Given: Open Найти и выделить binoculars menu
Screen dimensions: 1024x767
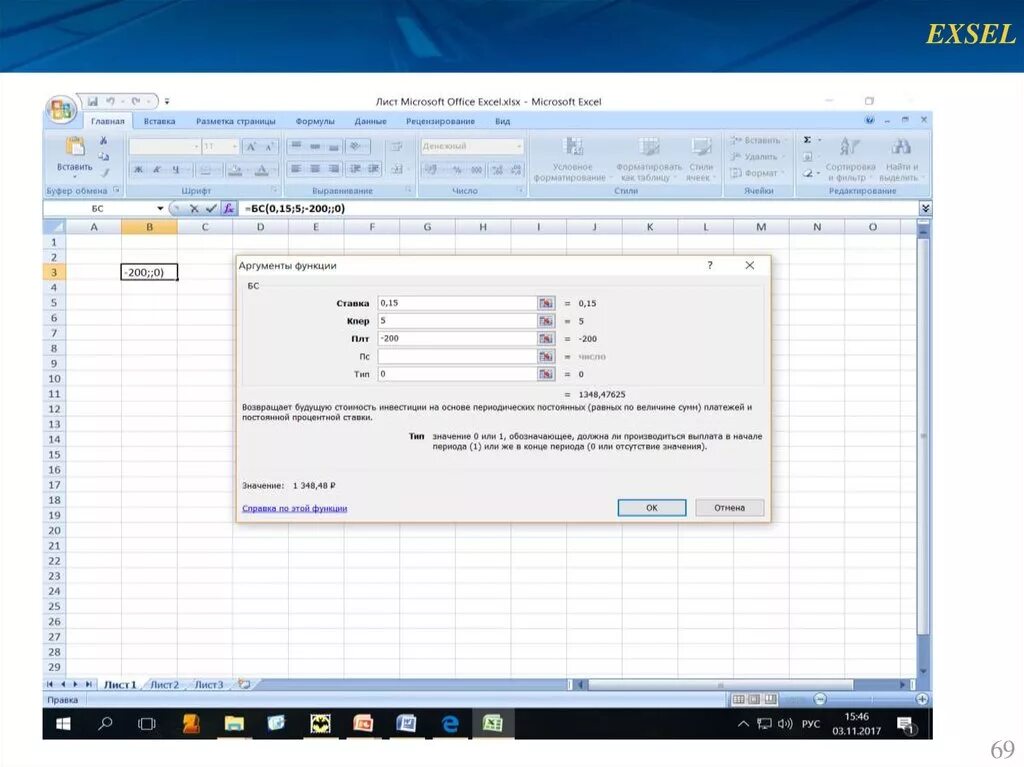Looking at the screenshot, I should tap(899, 159).
